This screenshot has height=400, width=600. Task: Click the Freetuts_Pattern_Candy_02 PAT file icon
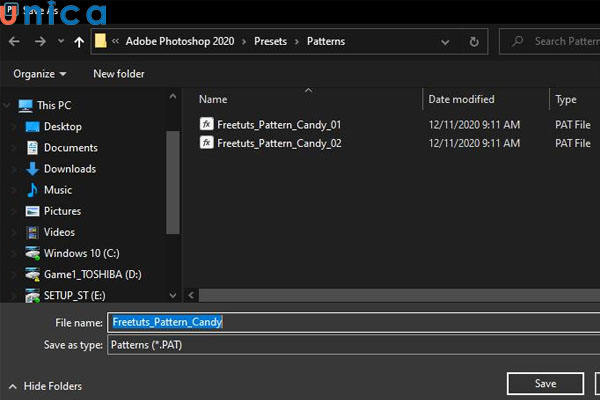[206, 143]
